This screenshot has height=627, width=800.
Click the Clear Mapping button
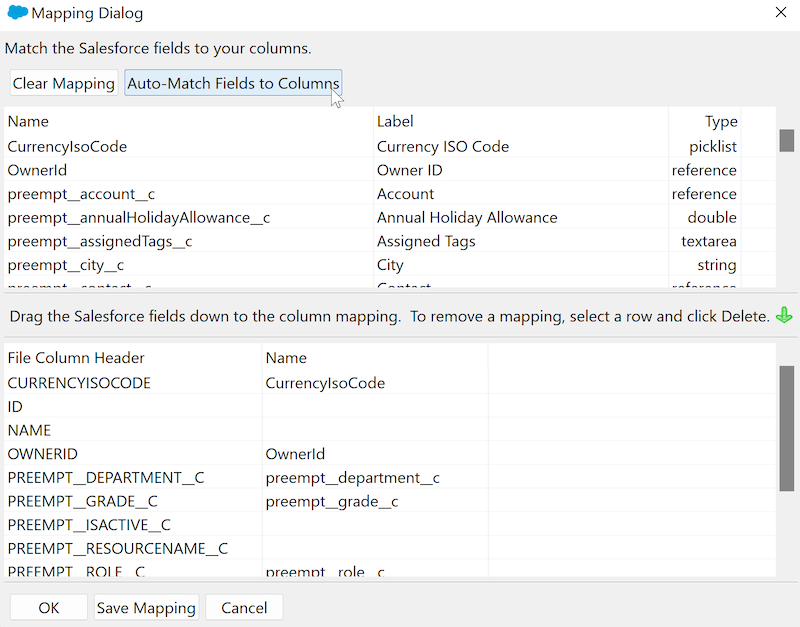(64, 83)
